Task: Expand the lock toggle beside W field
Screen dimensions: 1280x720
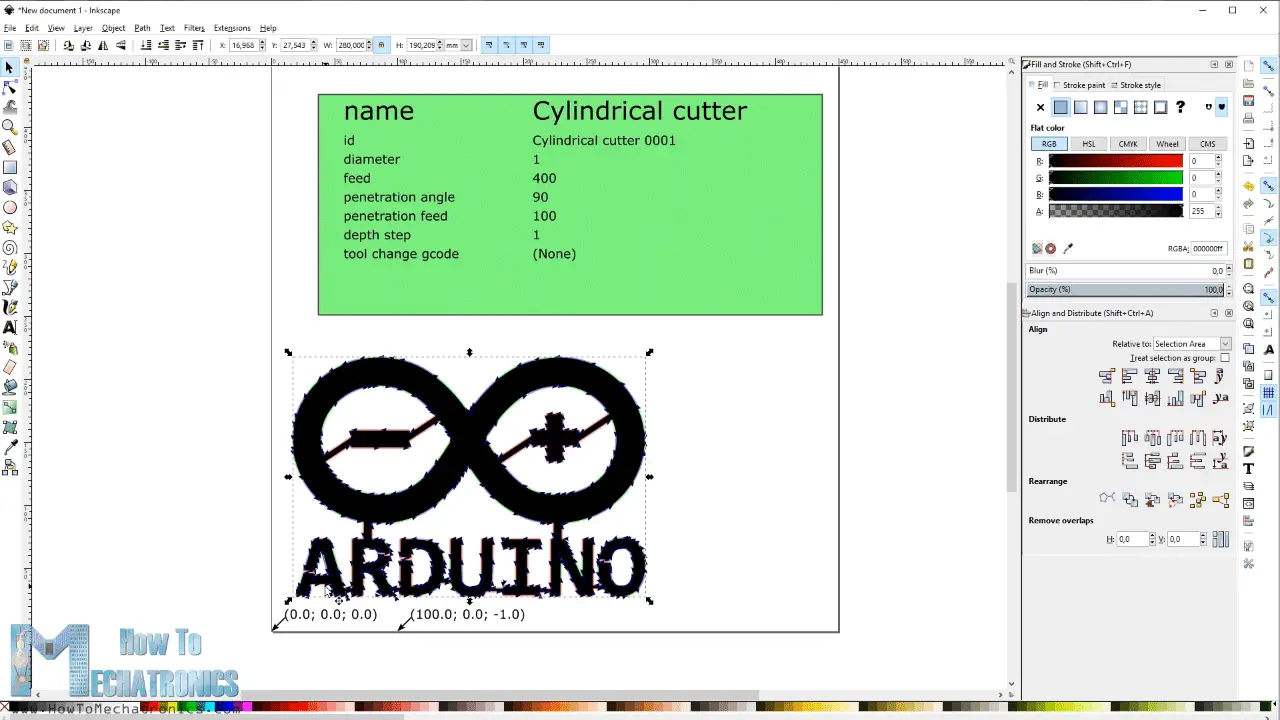Action: click(381, 44)
